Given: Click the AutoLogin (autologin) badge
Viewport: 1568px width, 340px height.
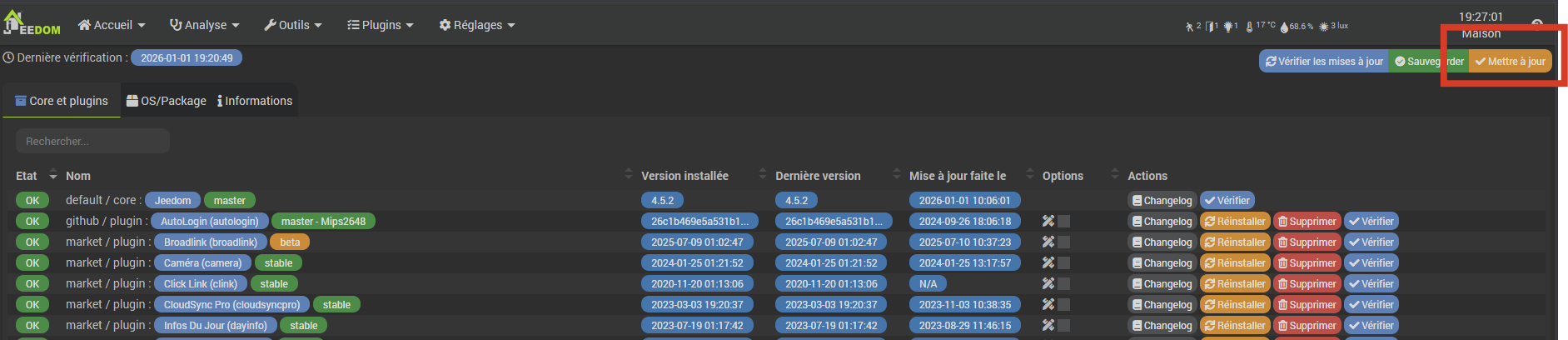Looking at the screenshot, I should pos(209,222).
